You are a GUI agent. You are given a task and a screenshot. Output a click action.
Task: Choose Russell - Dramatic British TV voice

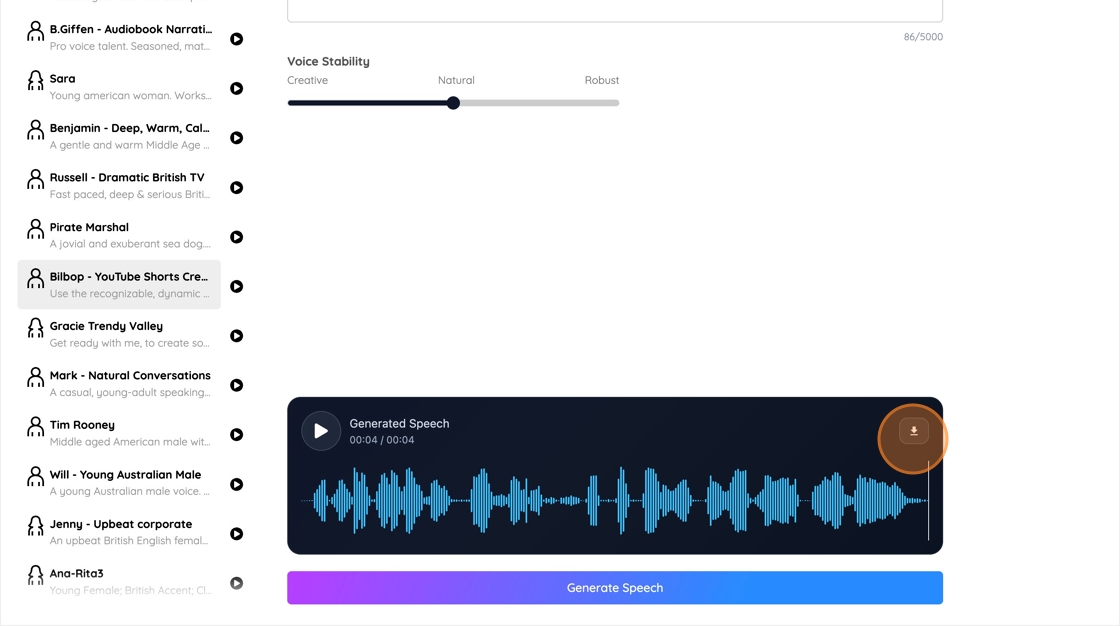(127, 177)
